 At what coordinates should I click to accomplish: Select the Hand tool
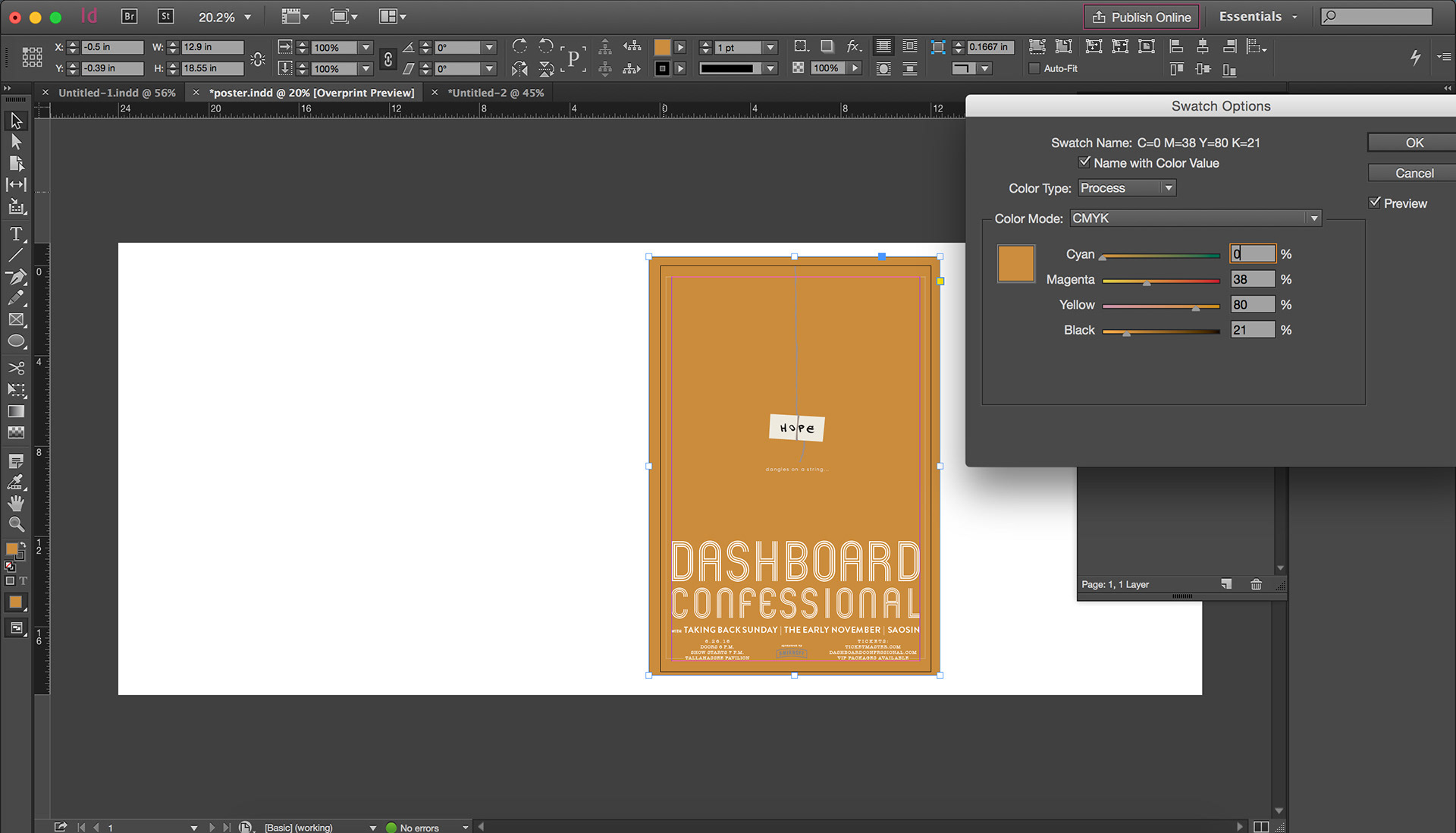coord(16,503)
